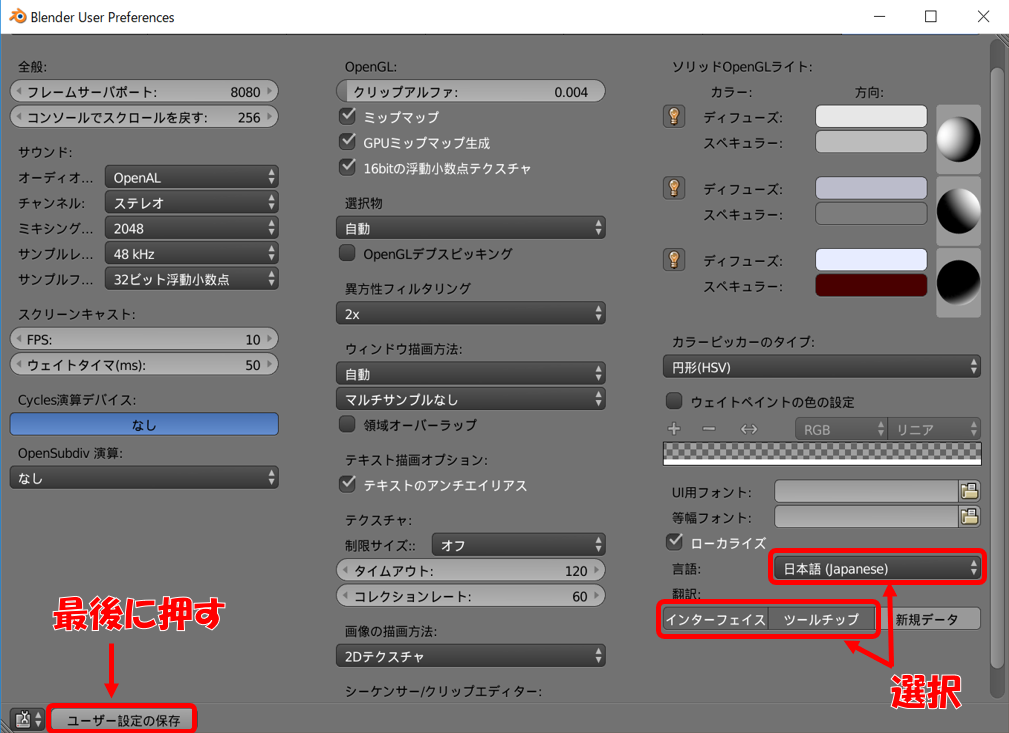Toggle the インターフェイス translation option
The width and height of the screenshot is (1009, 733).
(x=715, y=619)
